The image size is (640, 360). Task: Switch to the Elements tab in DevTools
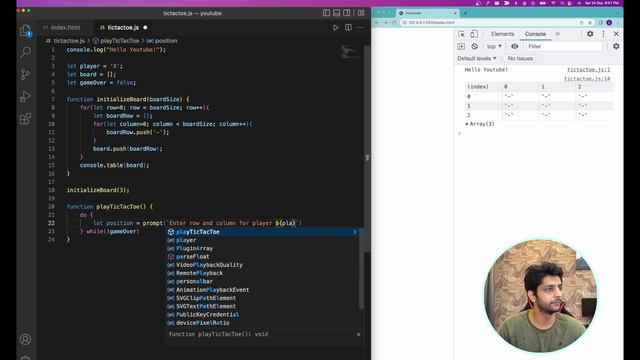[x=502, y=34]
